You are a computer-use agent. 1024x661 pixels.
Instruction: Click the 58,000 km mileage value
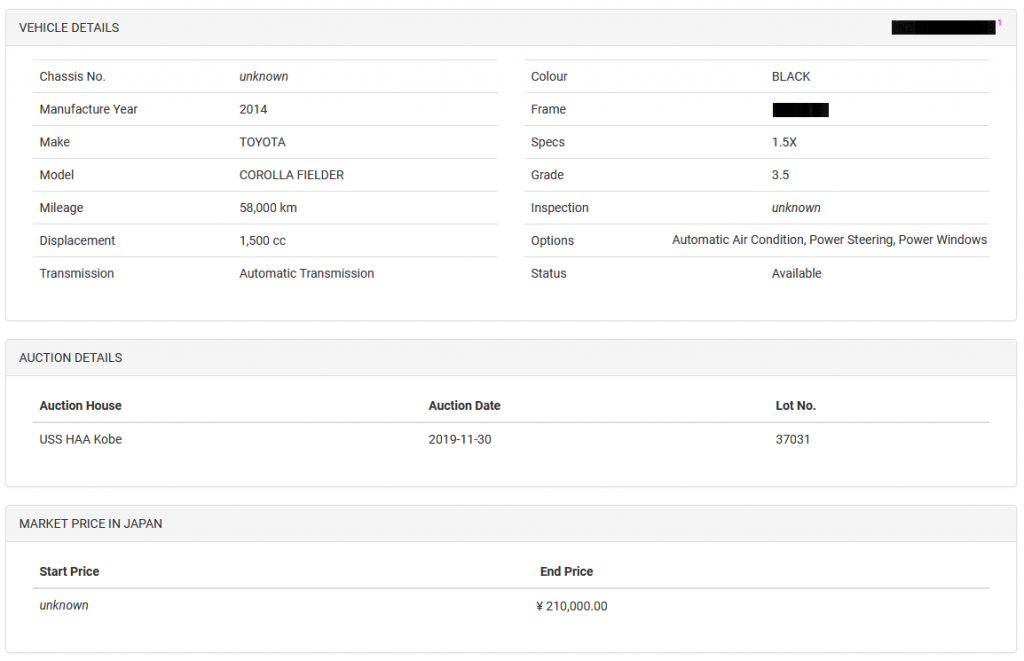coord(268,208)
